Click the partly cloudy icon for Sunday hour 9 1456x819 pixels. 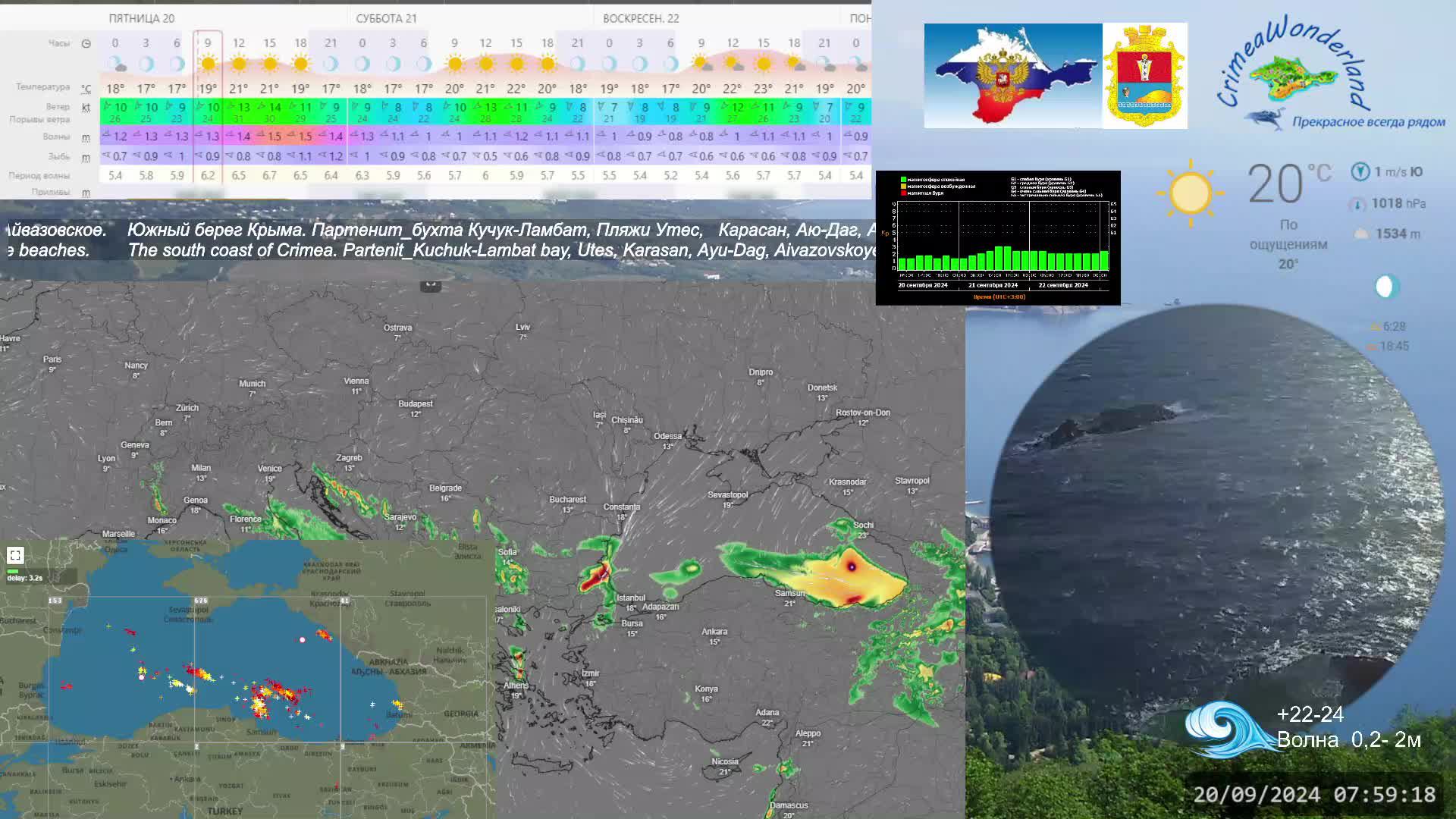pyautogui.click(x=701, y=64)
